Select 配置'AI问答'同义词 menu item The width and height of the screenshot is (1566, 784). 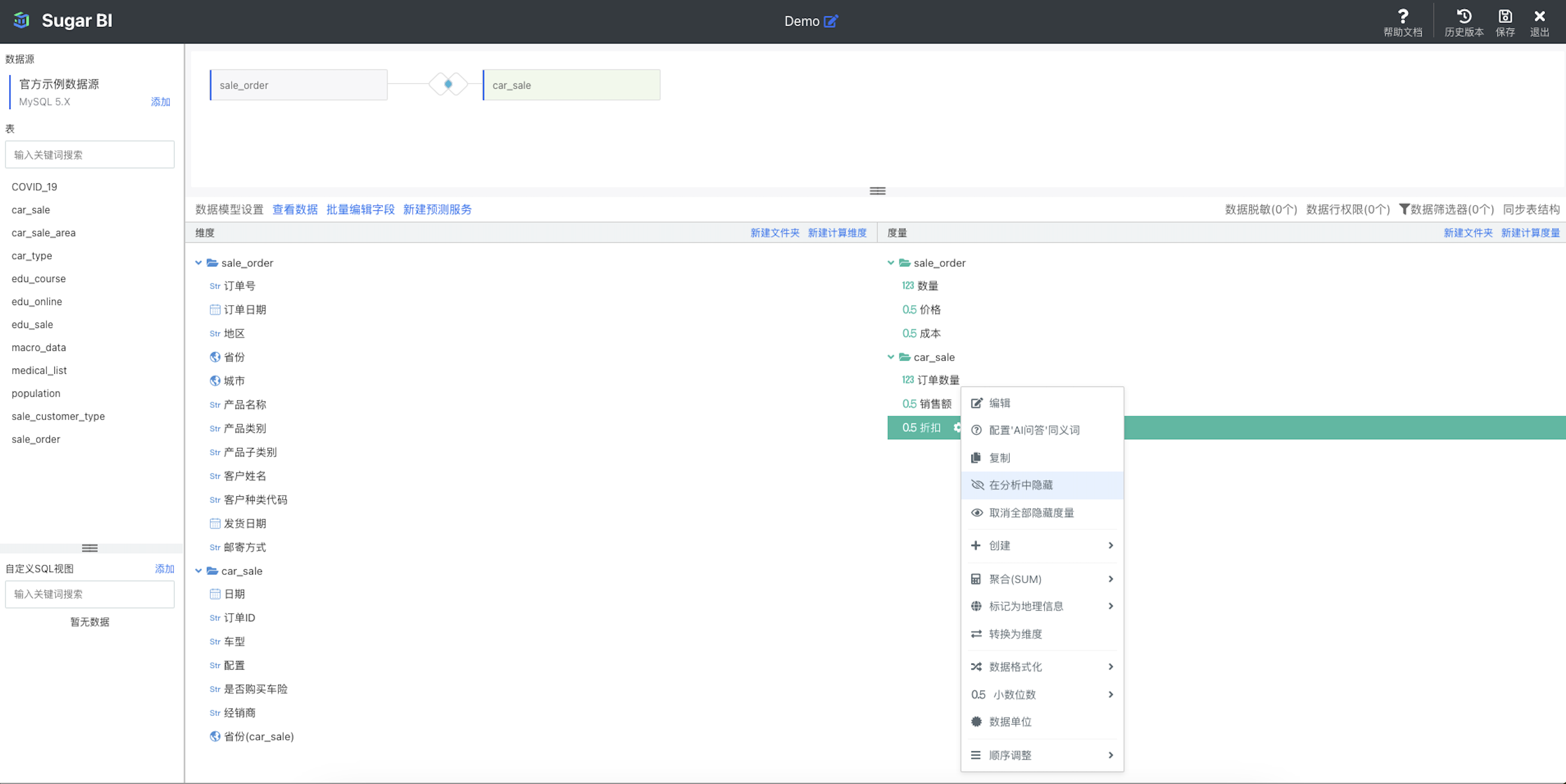click(1042, 430)
